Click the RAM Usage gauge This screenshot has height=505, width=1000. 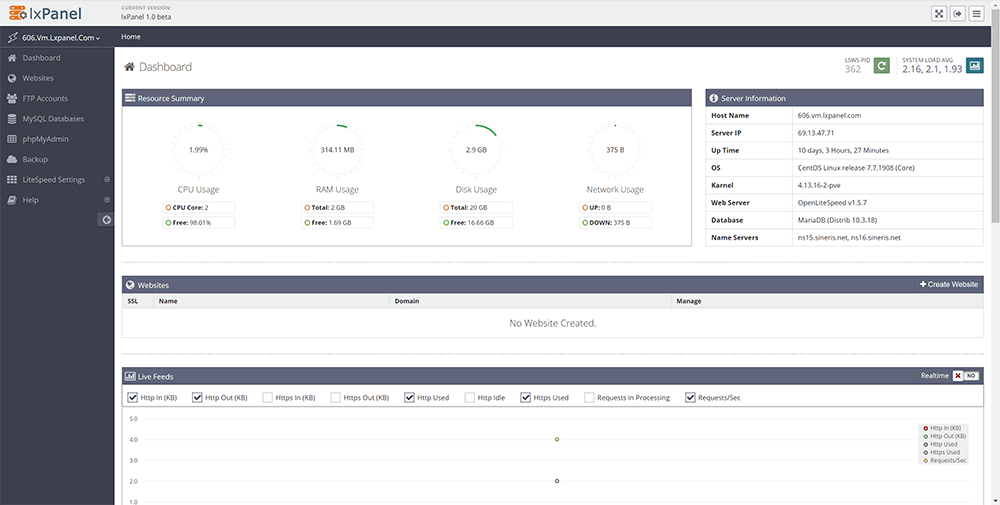click(x=337, y=150)
